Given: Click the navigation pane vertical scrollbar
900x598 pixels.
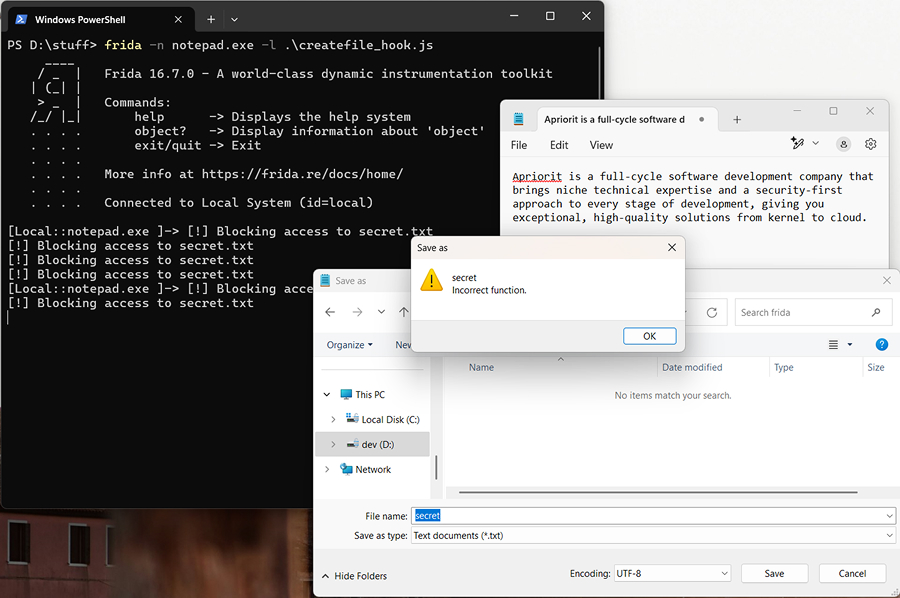Looking at the screenshot, I should (x=436, y=467).
